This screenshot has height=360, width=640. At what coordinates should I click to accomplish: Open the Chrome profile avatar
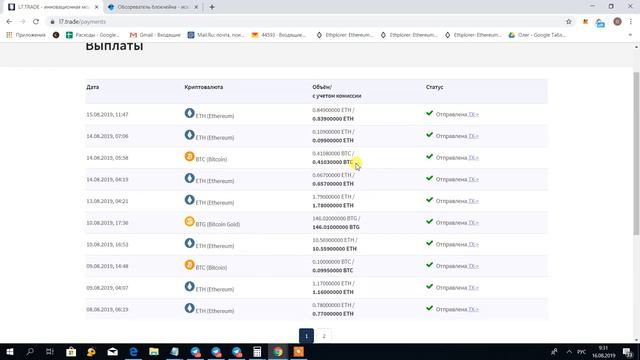click(617, 22)
